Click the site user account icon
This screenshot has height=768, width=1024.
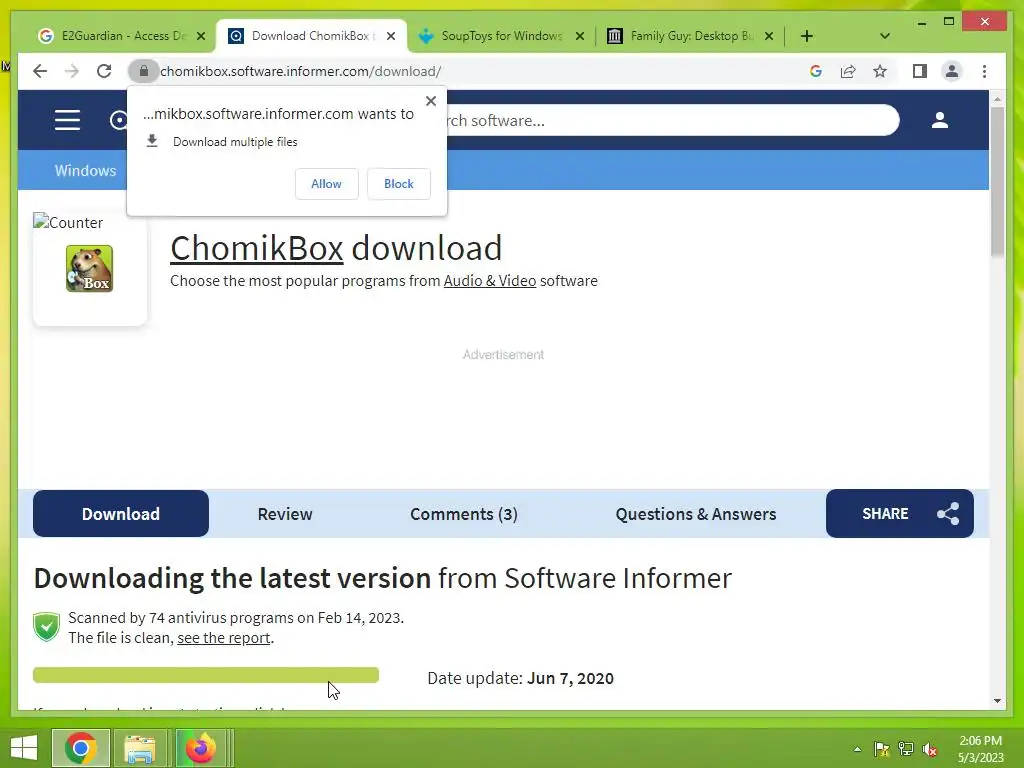[940, 120]
